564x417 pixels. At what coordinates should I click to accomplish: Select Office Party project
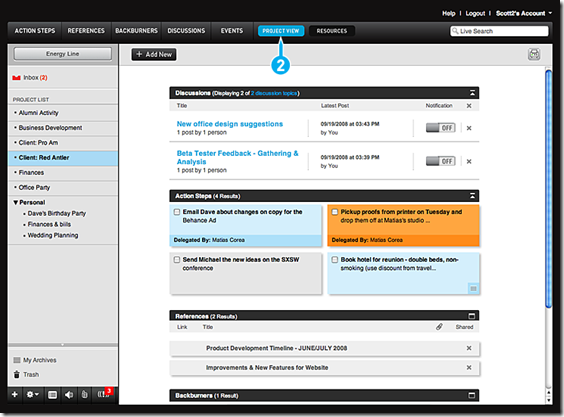pyautogui.click(x=63, y=187)
